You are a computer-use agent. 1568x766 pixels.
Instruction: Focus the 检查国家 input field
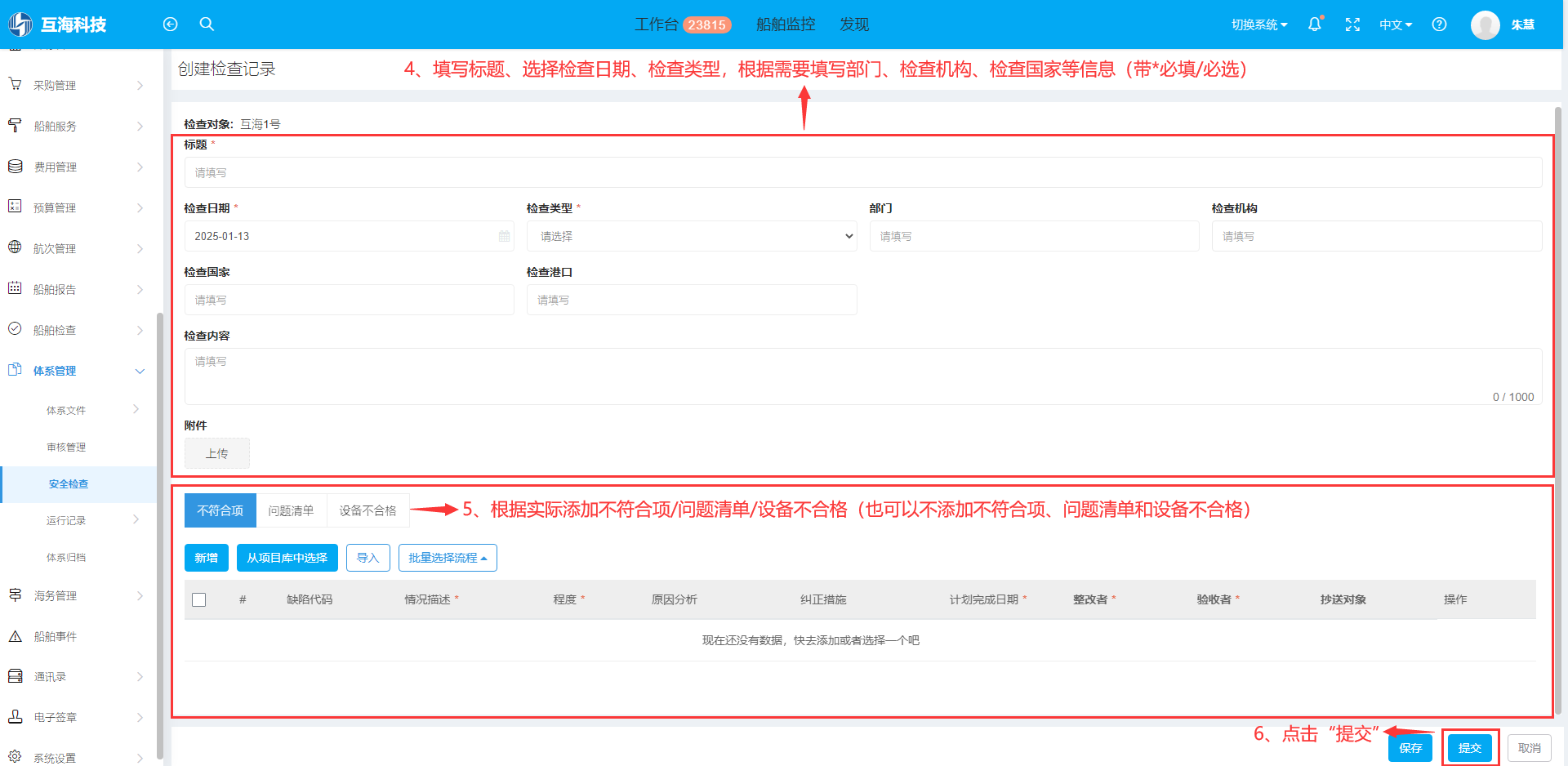point(350,300)
